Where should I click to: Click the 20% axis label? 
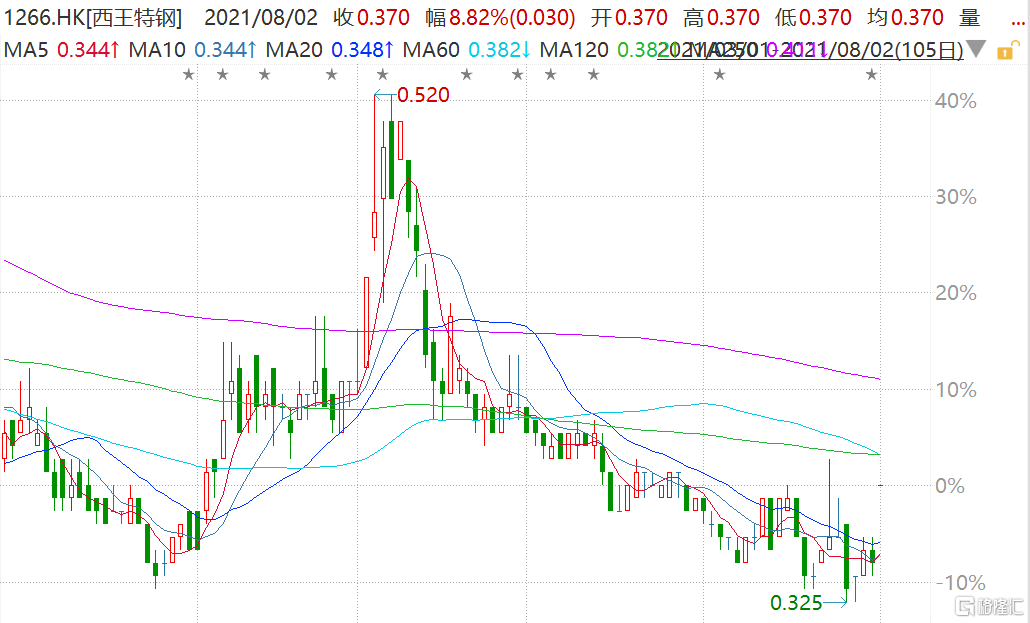956,293
